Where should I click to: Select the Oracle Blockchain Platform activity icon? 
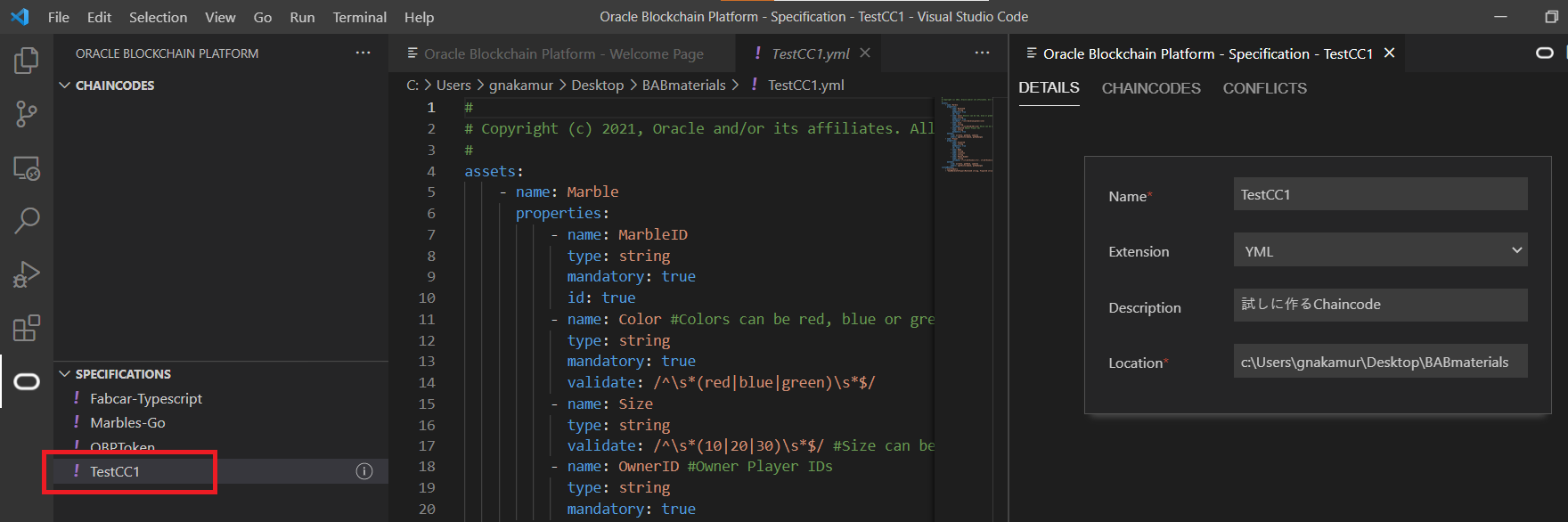coord(27,382)
